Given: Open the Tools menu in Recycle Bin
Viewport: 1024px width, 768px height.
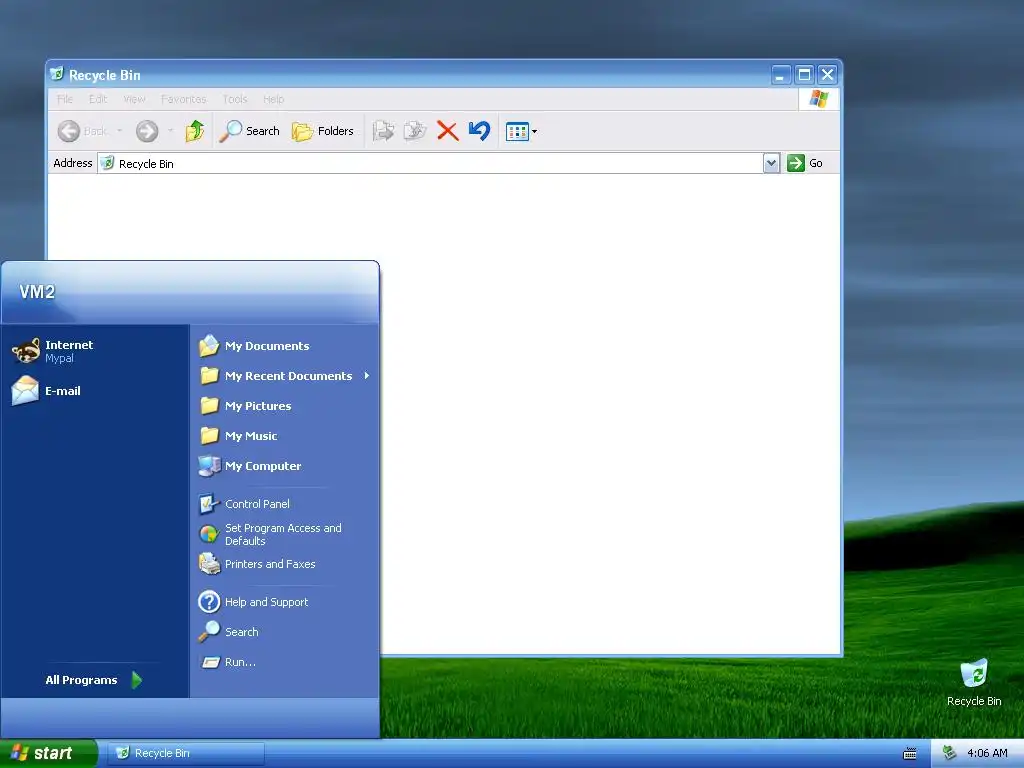Looking at the screenshot, I should pyautogui.click(x=234, y=99).
